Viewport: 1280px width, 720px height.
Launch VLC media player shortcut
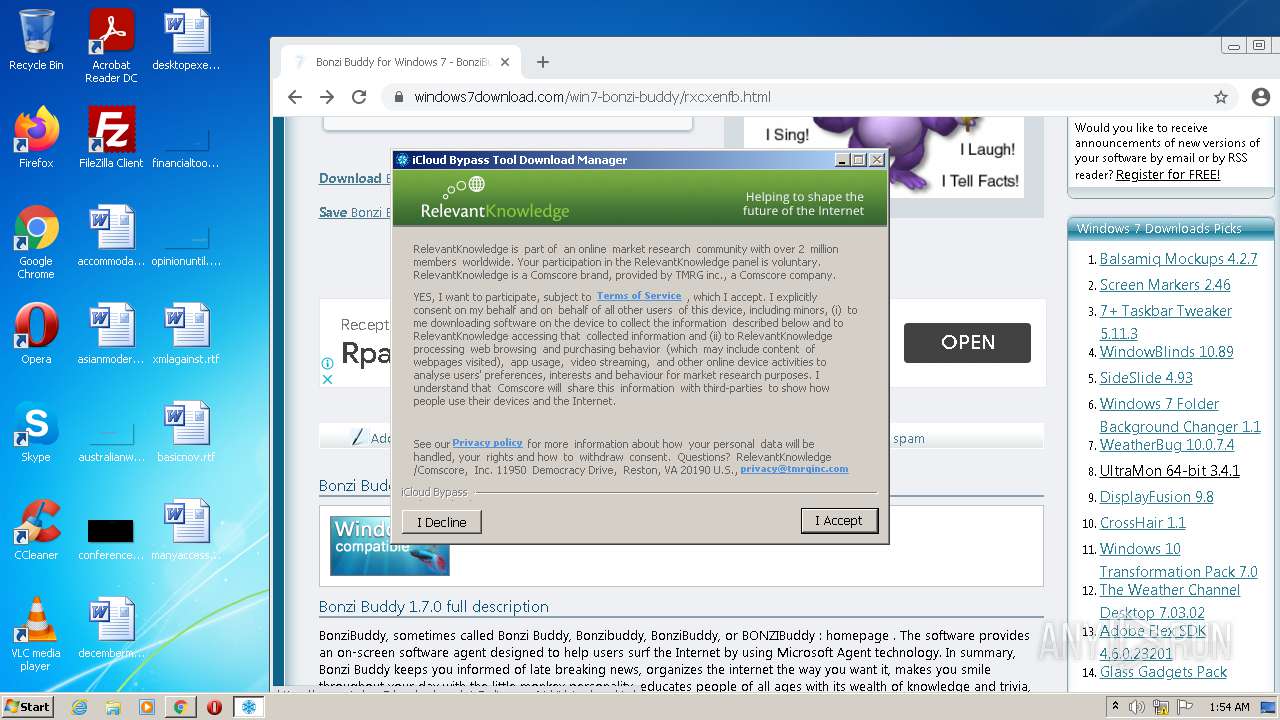[x=36, y=634]
